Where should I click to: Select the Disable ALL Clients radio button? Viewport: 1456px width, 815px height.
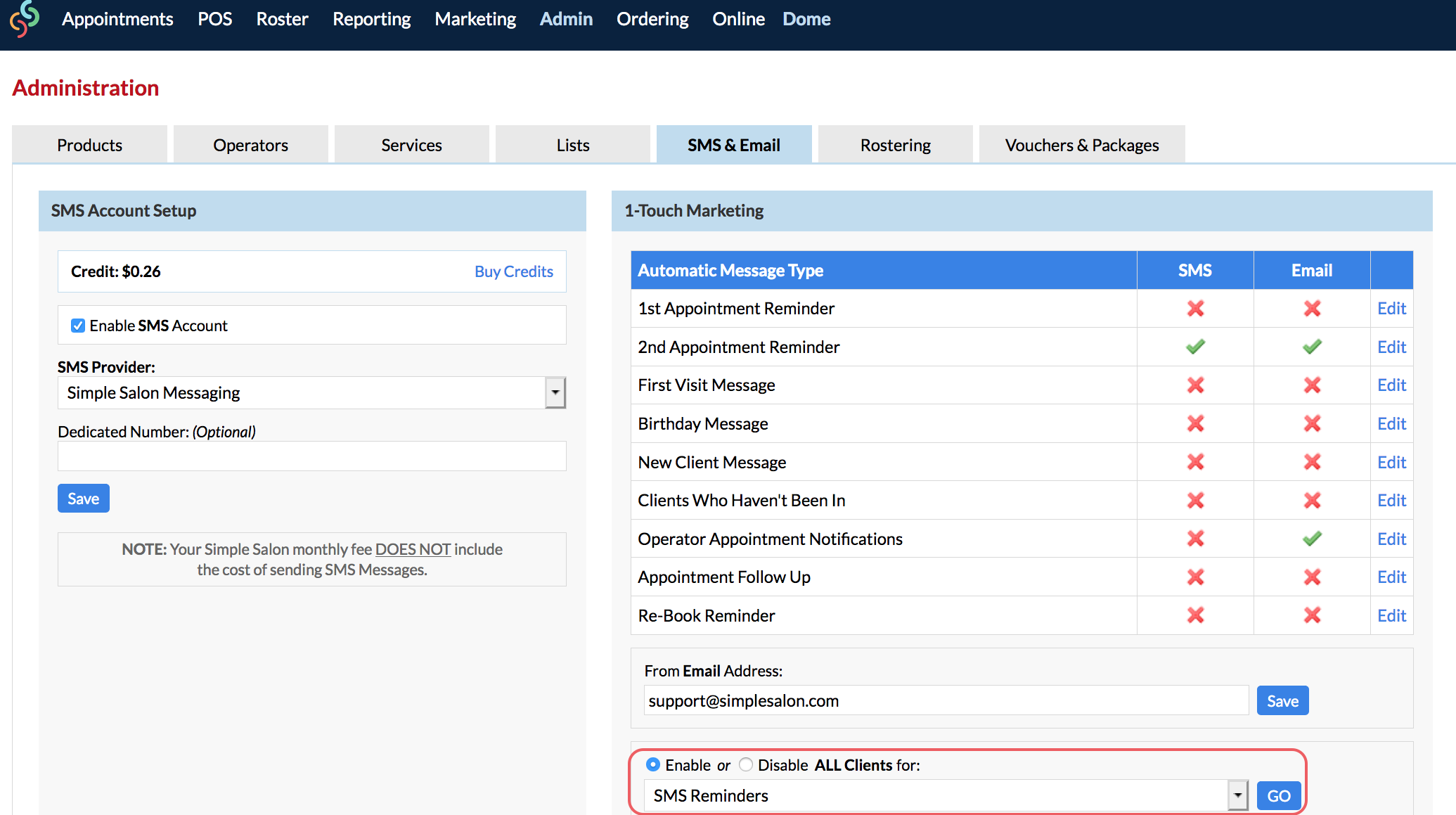746,764
